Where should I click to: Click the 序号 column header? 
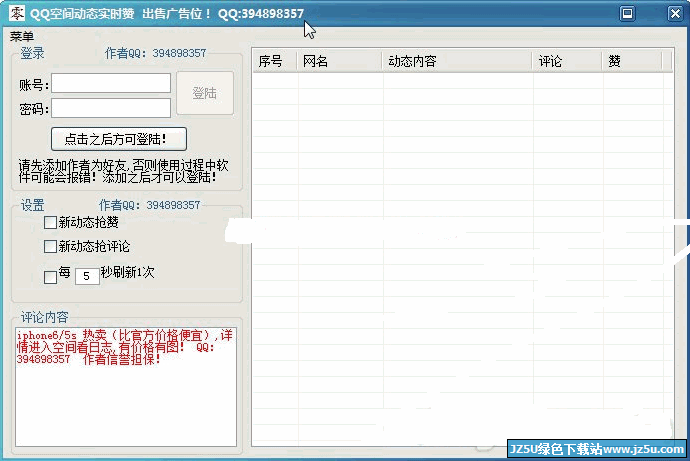[275, 61]
